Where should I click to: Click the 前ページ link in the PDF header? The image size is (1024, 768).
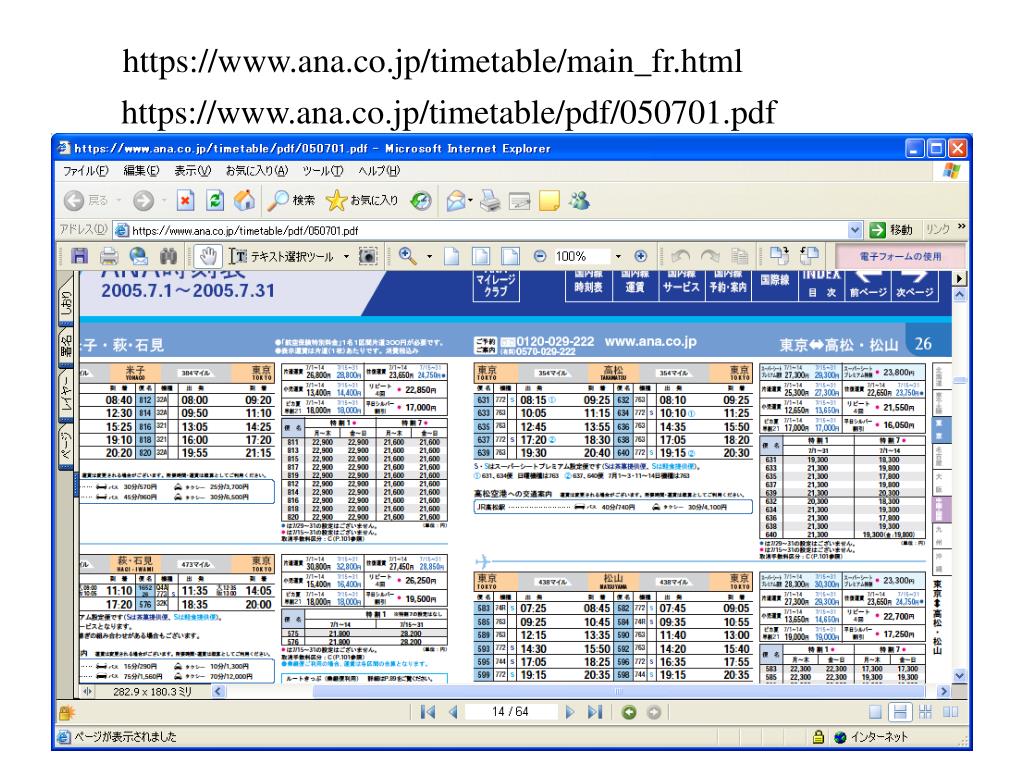coord(868,286)
